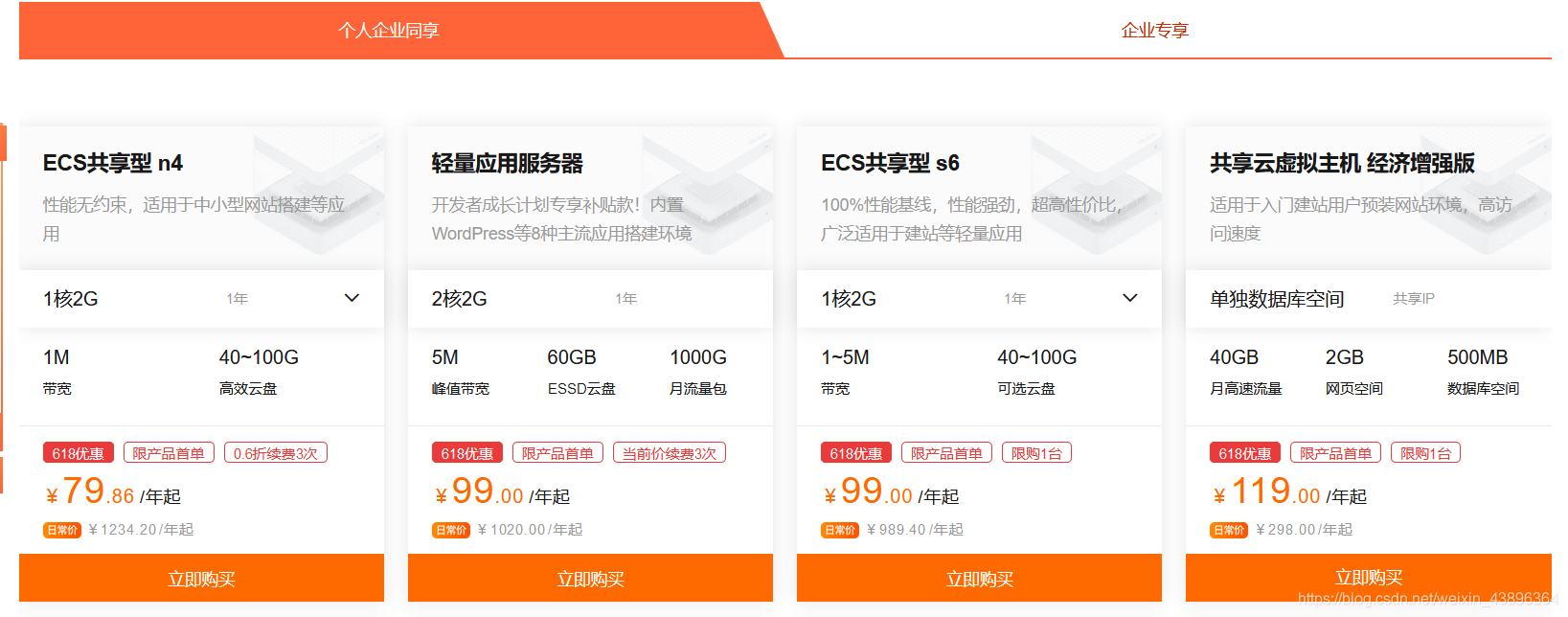Click the ¥298.00/年起 regular price
Viewport: 1568px width, 617px height.
tap(1304, 530)
